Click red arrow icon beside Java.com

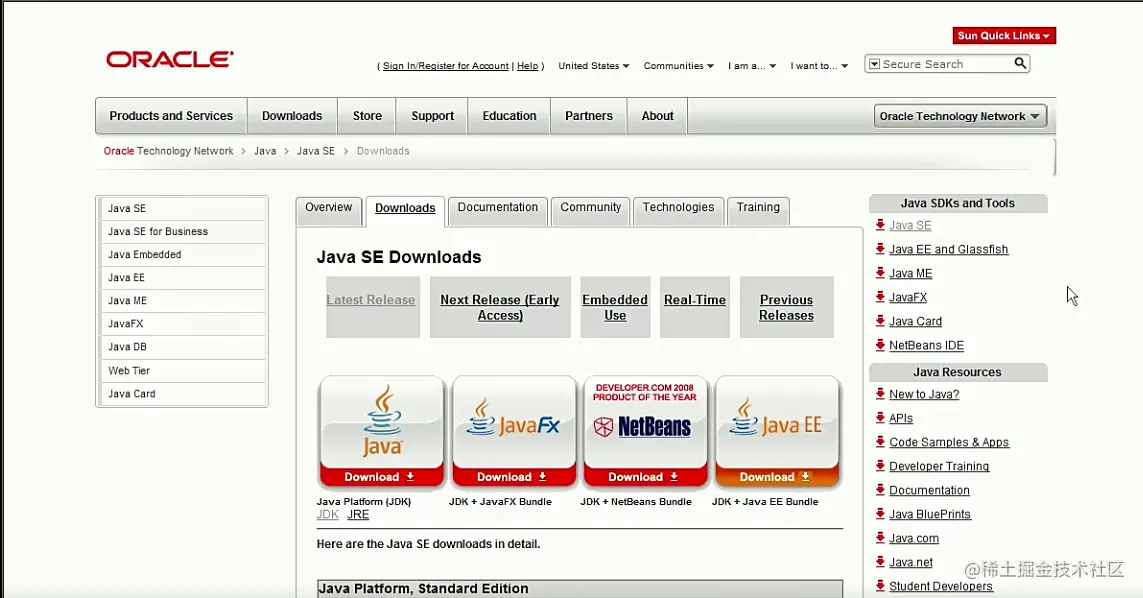(x=880, y=538)
